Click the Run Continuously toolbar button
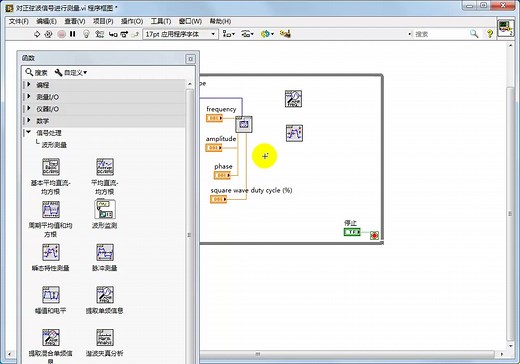520x364 pixels. click(49, 34)
